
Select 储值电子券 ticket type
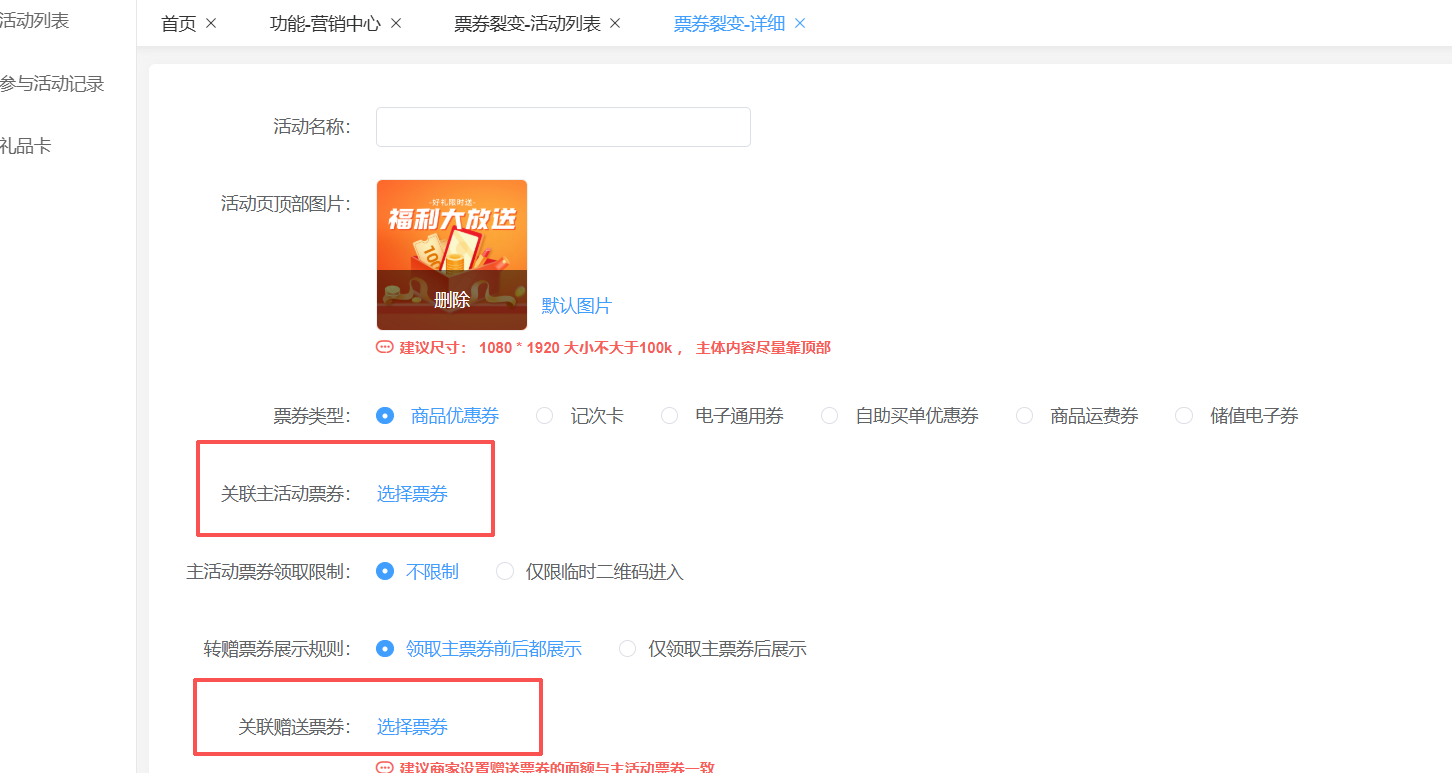click(x=1185, y=416)
